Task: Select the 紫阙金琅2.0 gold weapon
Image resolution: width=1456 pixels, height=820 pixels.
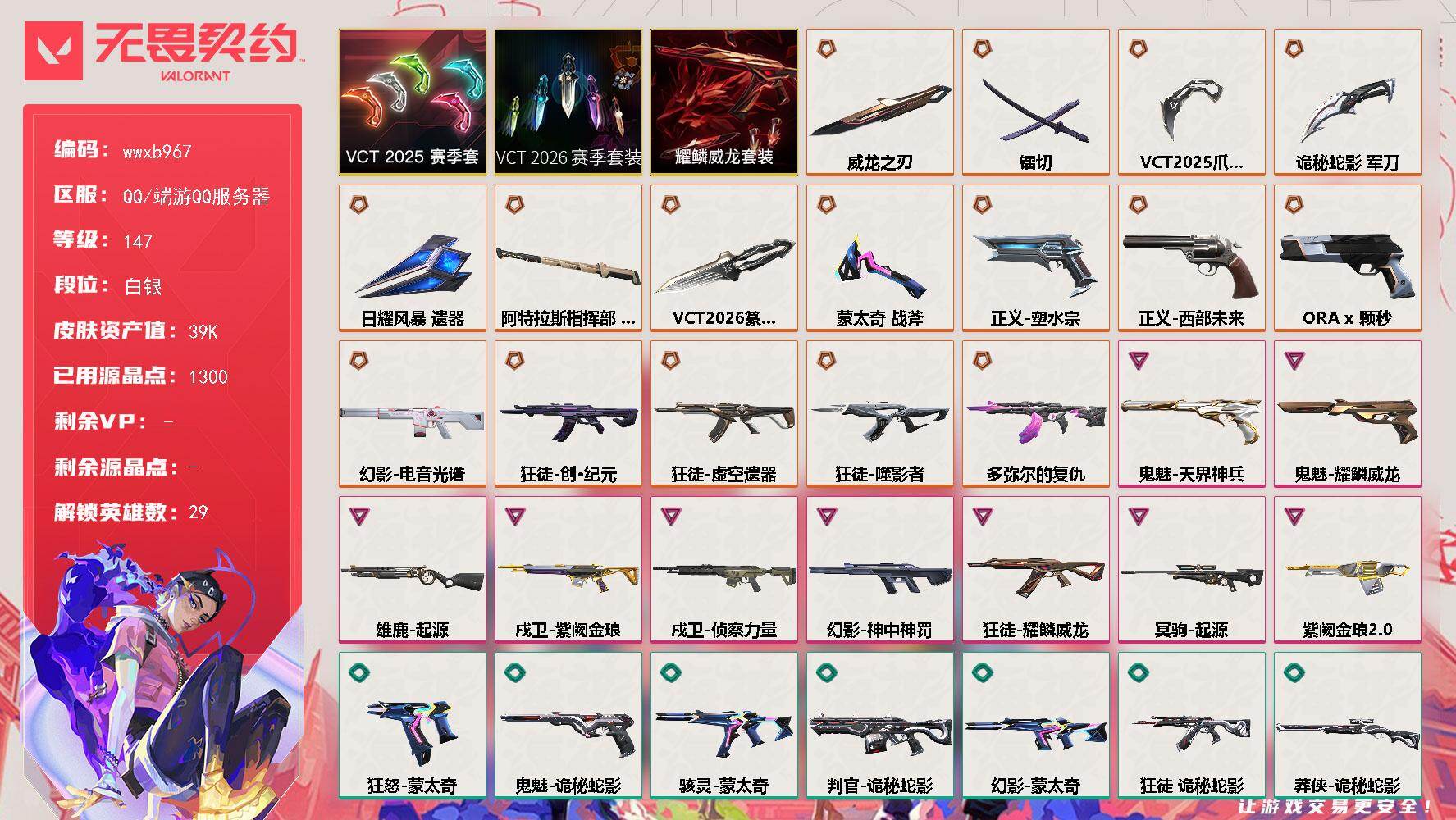Action: pyautogui.click(x=1347, y=569)
